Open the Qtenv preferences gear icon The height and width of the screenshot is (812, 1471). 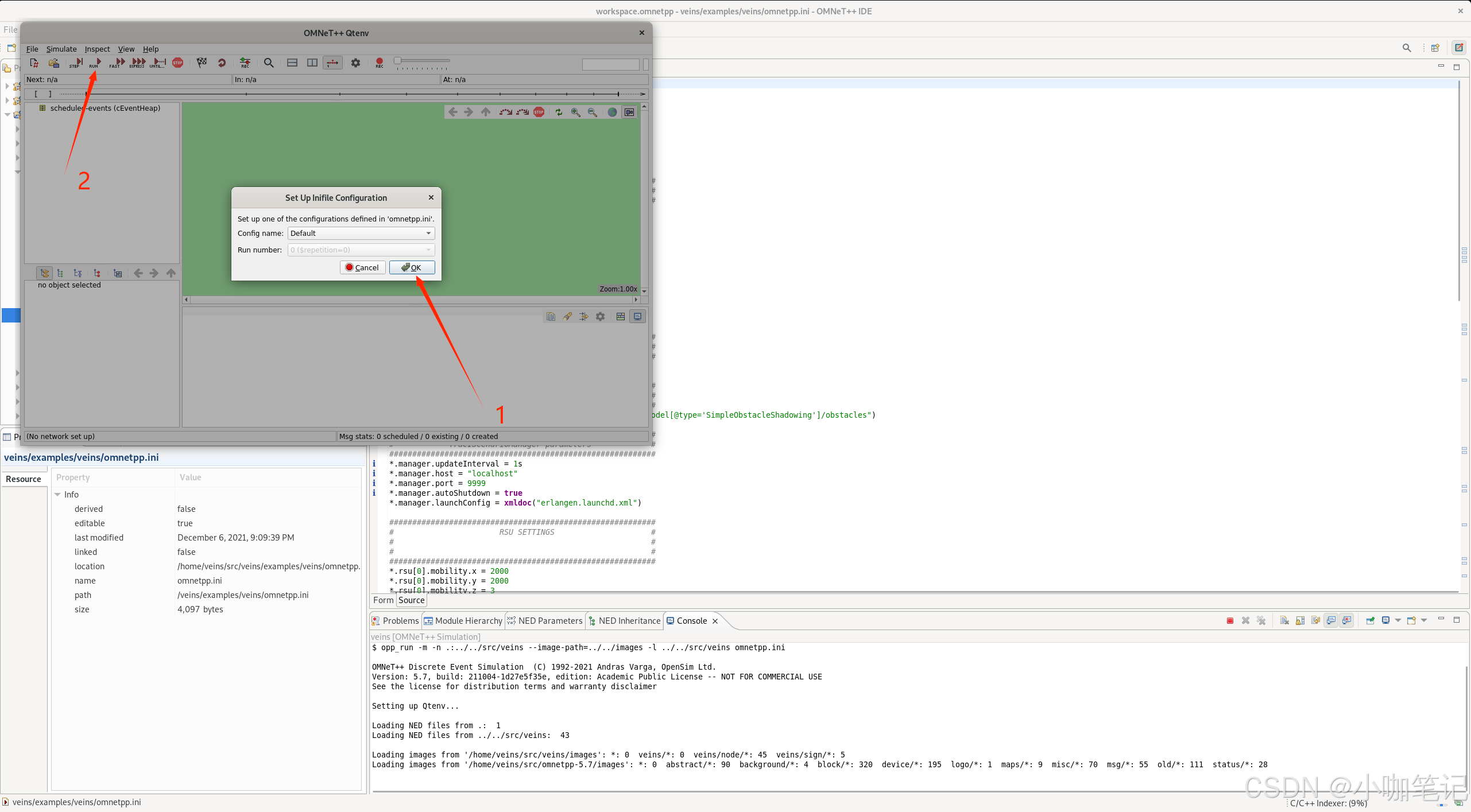[x=356, y=63]
